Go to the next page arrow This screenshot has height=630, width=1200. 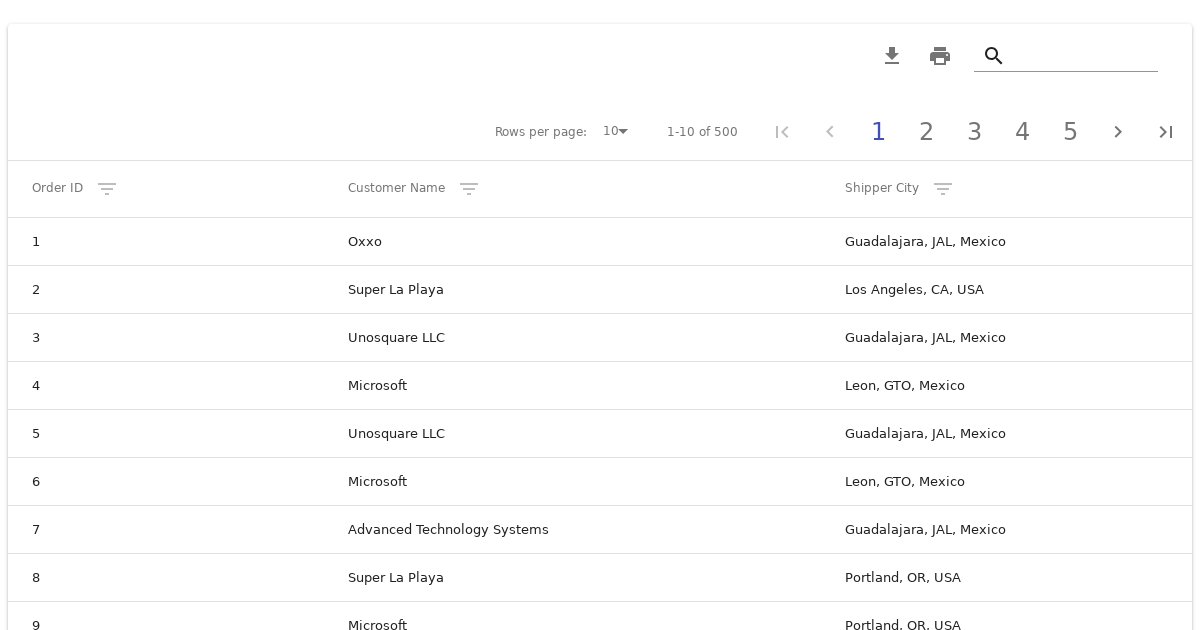click(x=1118, y=132)
